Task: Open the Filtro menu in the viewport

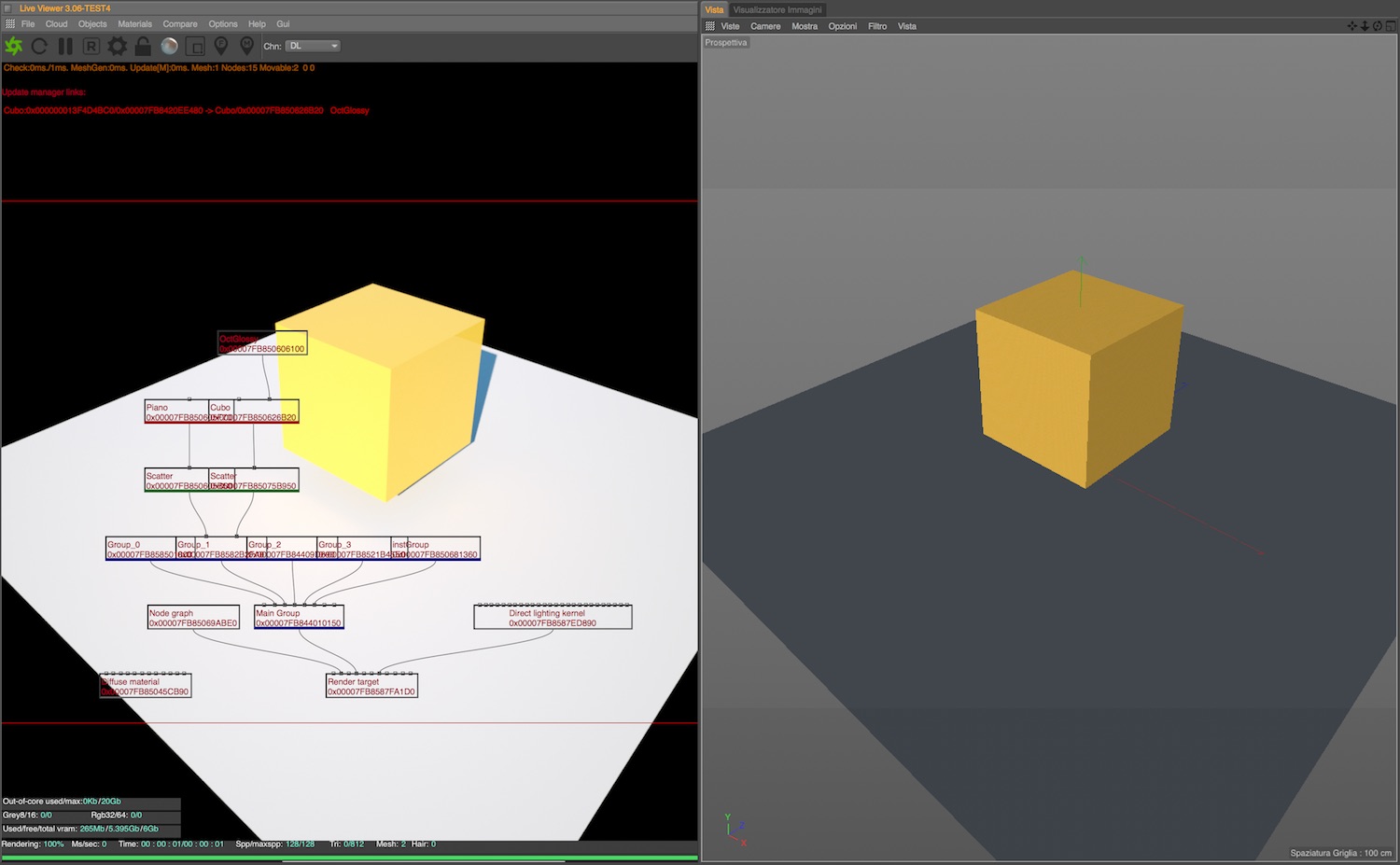Action: [x=877, y=26]
